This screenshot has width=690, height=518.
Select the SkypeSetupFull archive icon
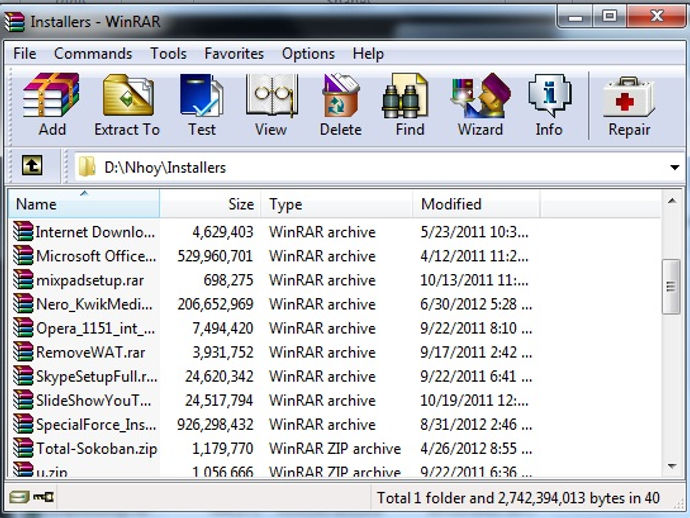point(23,375)
